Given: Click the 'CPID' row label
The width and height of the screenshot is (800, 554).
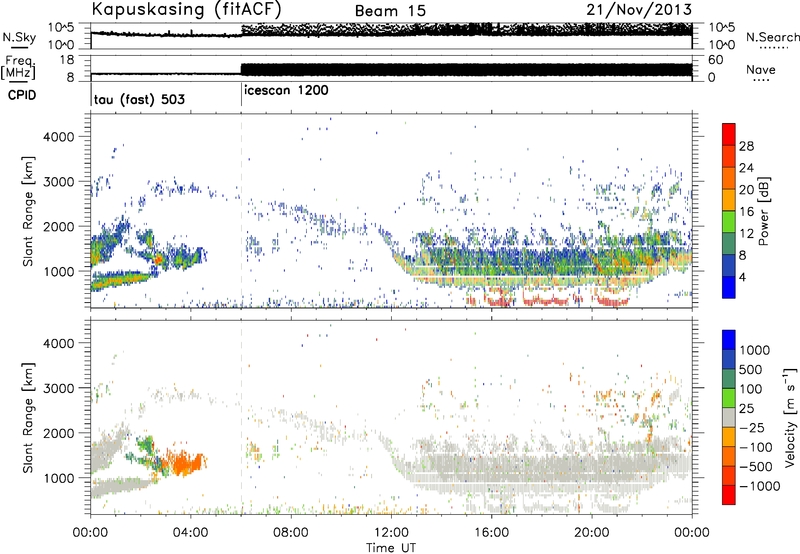Looking at the screenshot, I should 22,95.
